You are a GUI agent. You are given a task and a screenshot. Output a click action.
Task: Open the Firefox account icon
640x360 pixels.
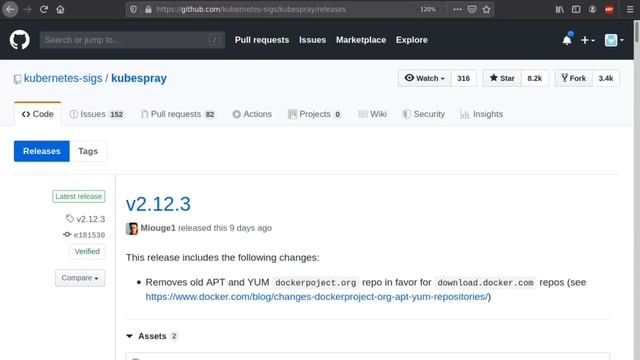point(592,9)
